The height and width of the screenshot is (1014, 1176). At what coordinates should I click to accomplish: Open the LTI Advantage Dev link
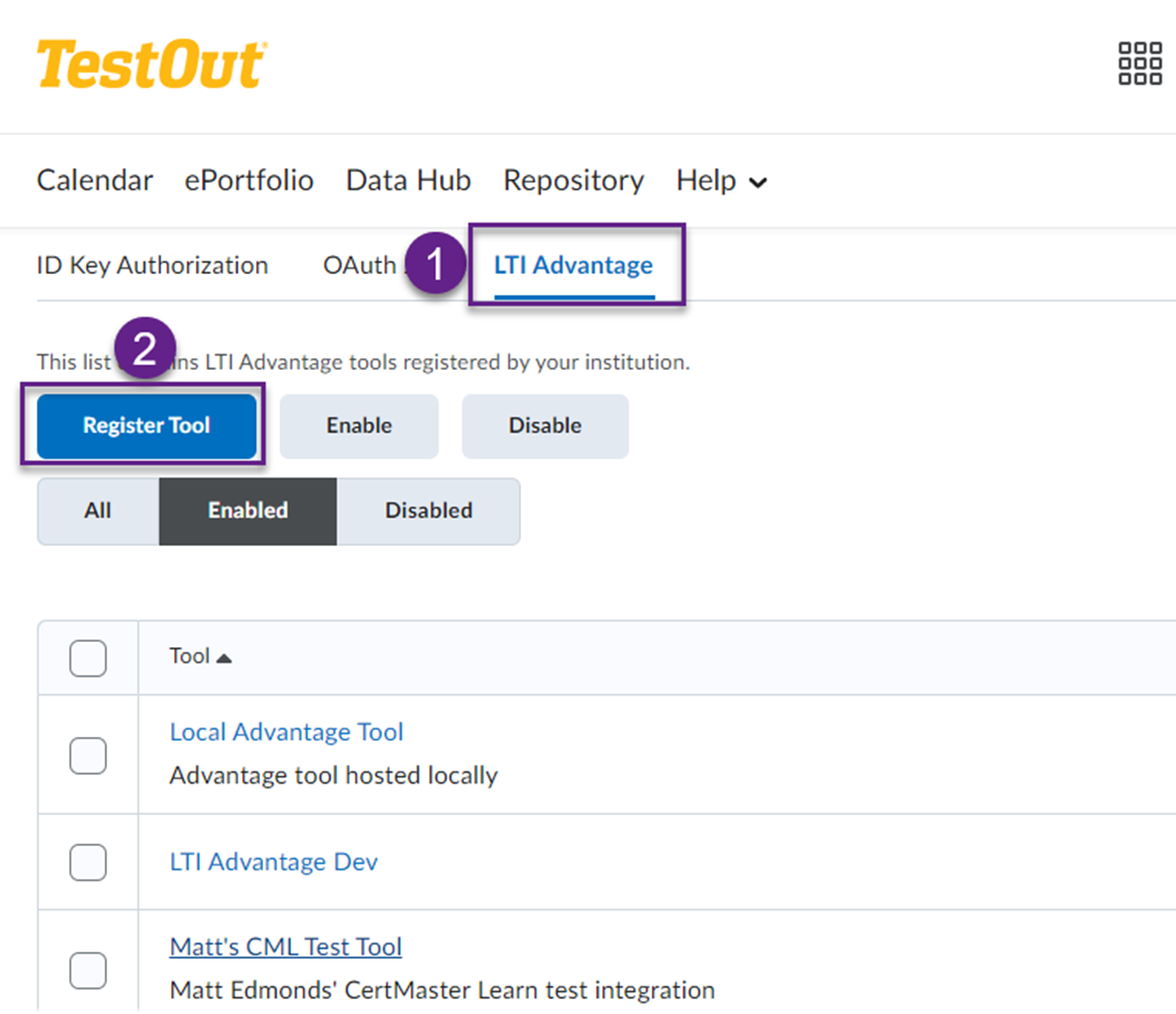pyautogui.click(x=274, y=862)
